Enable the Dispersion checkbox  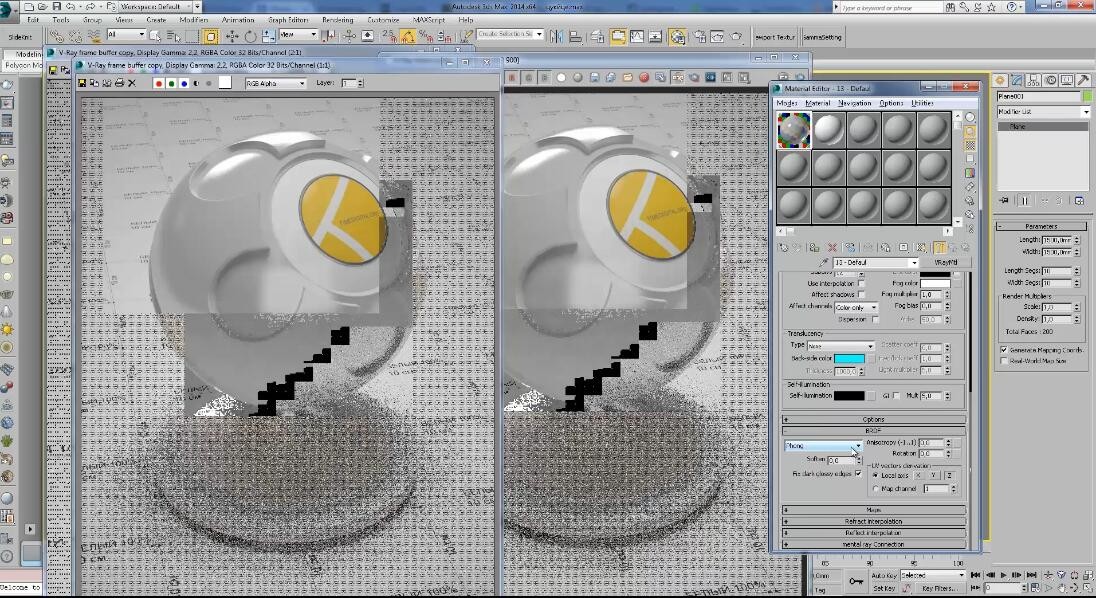876,319
